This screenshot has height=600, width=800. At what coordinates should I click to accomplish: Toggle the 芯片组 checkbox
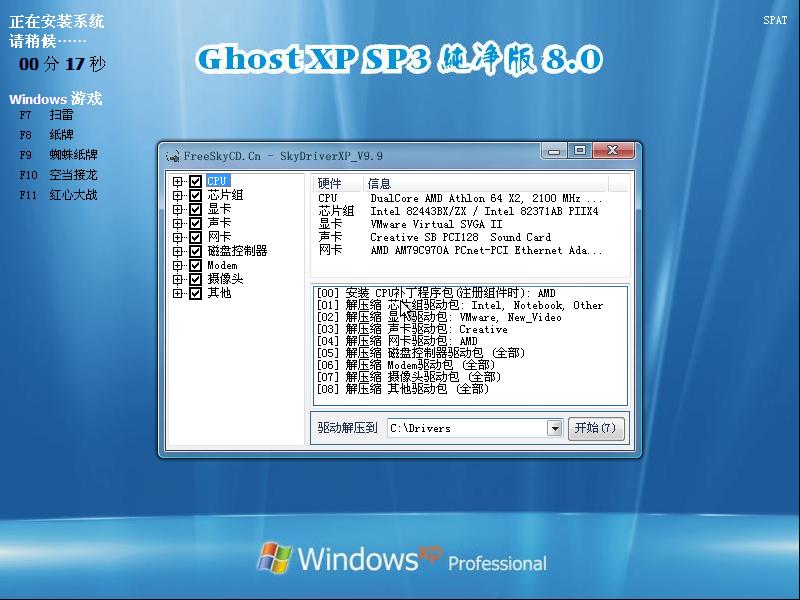[x=195, y=195]
